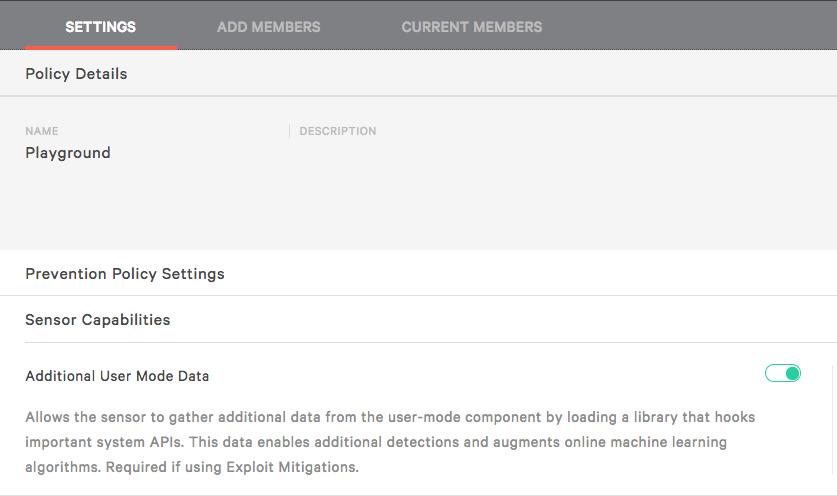Click the DESCRIPTION field label
This screenshot has height=496, width=837.
pos(337,131)
